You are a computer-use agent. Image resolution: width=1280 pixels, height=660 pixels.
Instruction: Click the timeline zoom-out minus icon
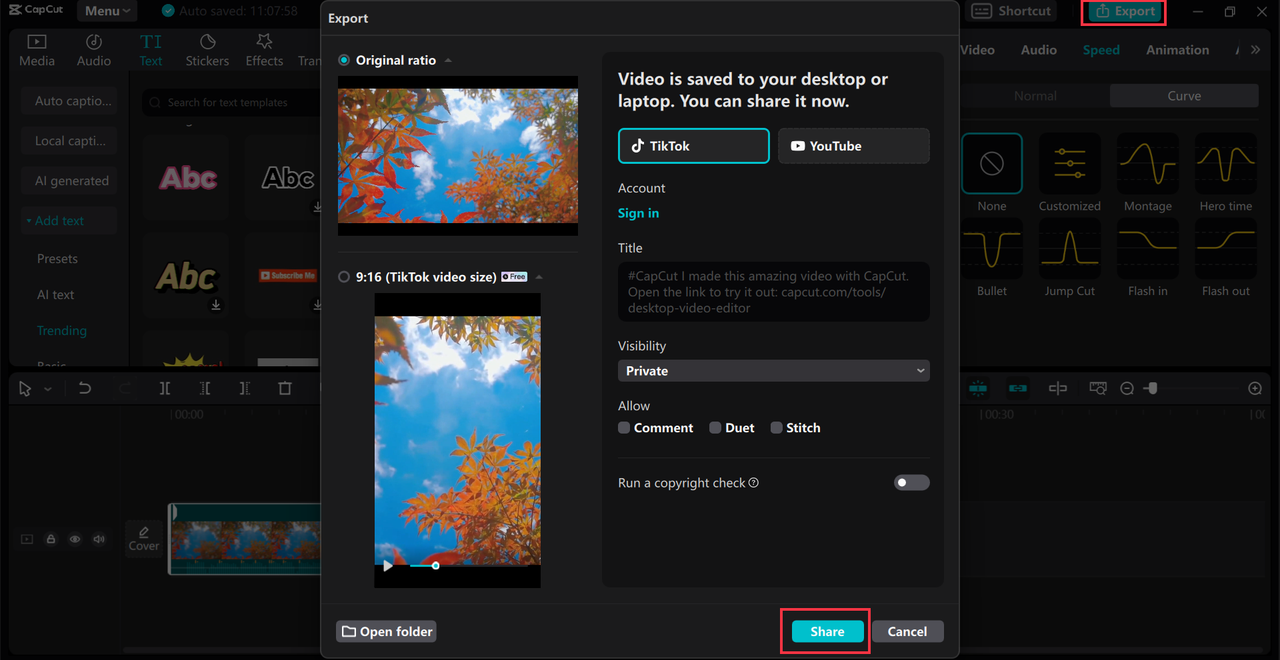coord(1127,388)
